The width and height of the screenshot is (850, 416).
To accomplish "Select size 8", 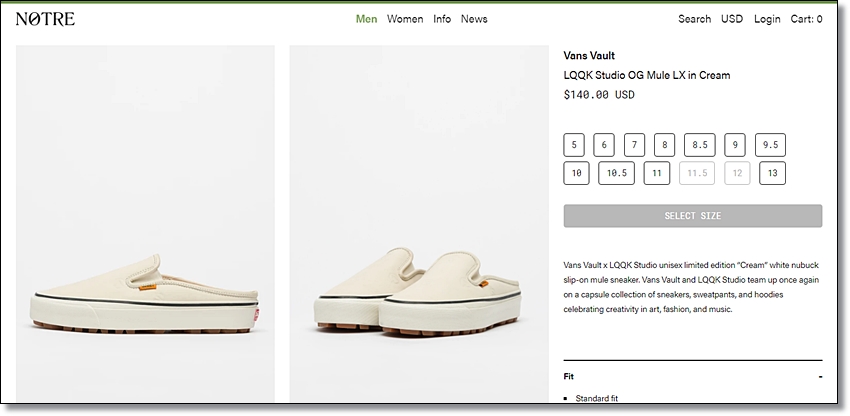I will point(665,145).
